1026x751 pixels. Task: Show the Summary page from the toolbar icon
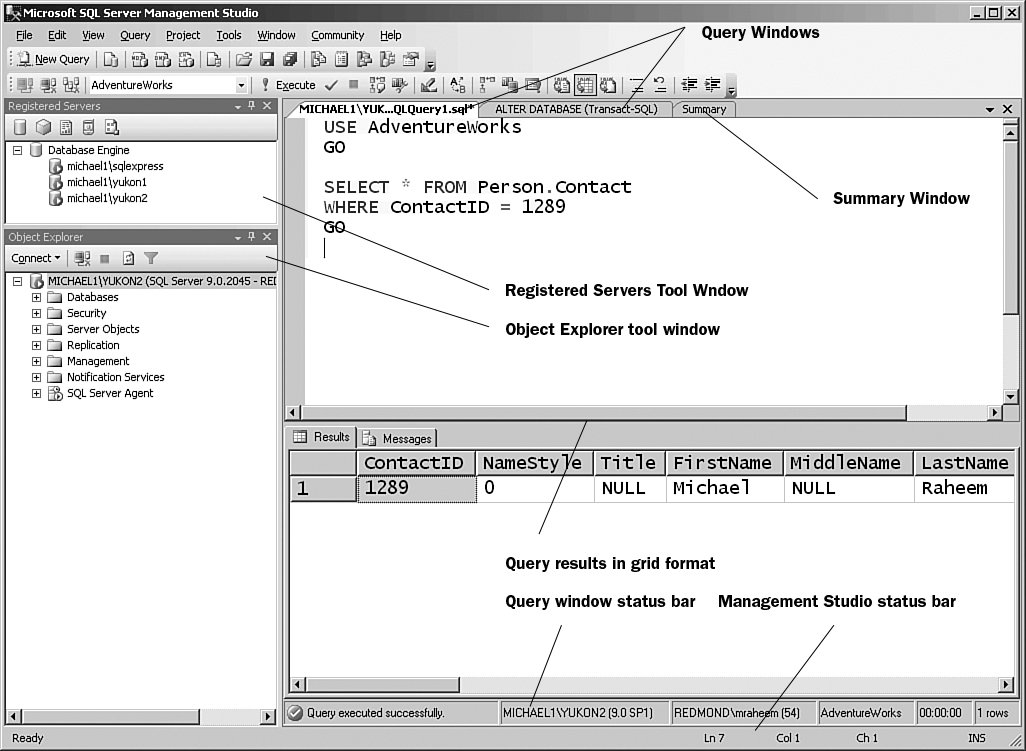pos(341,60)
